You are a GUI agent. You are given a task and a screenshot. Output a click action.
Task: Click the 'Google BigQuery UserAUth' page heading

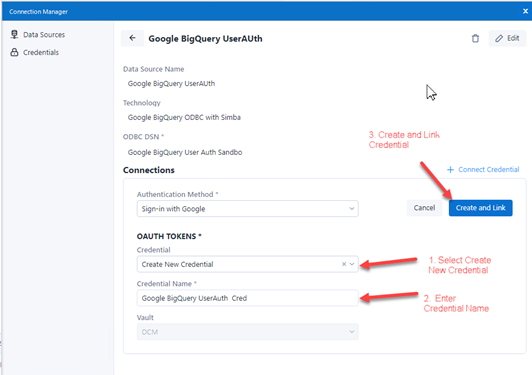click(x=205, y=39)
